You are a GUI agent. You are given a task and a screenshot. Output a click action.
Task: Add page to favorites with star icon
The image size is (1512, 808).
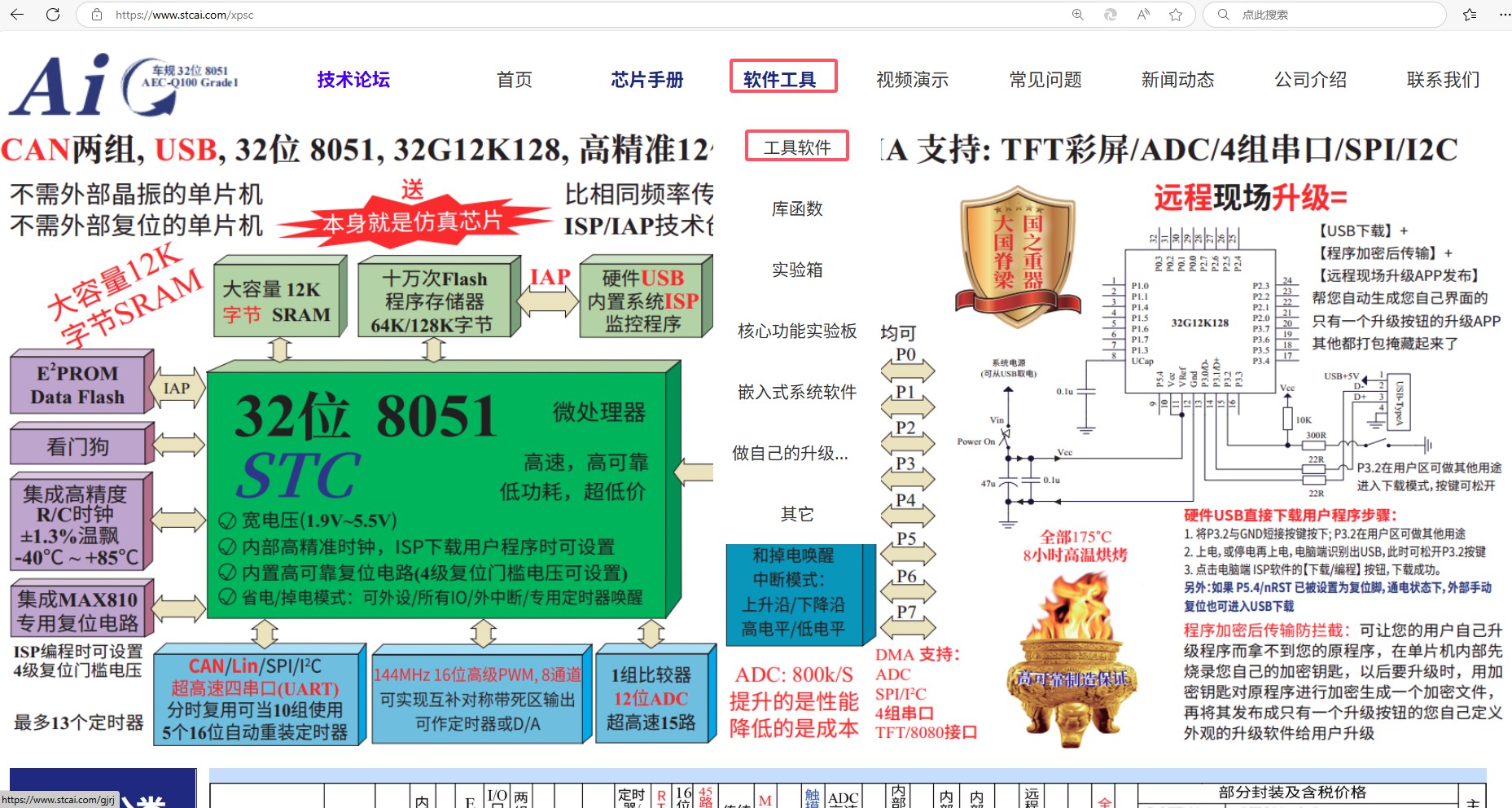tap(1176, 15)
